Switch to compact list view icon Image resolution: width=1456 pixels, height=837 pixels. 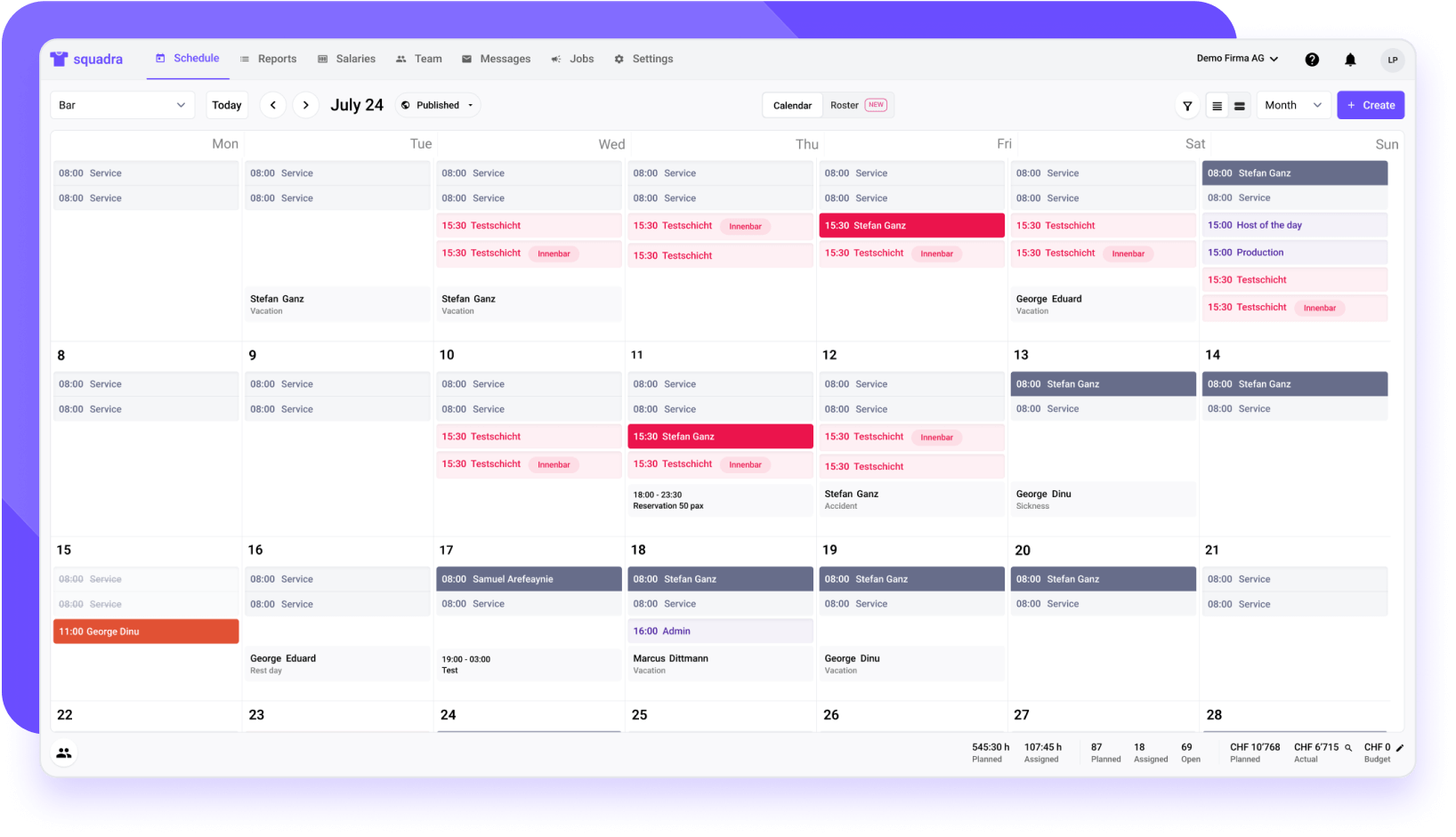point(1217,105)
